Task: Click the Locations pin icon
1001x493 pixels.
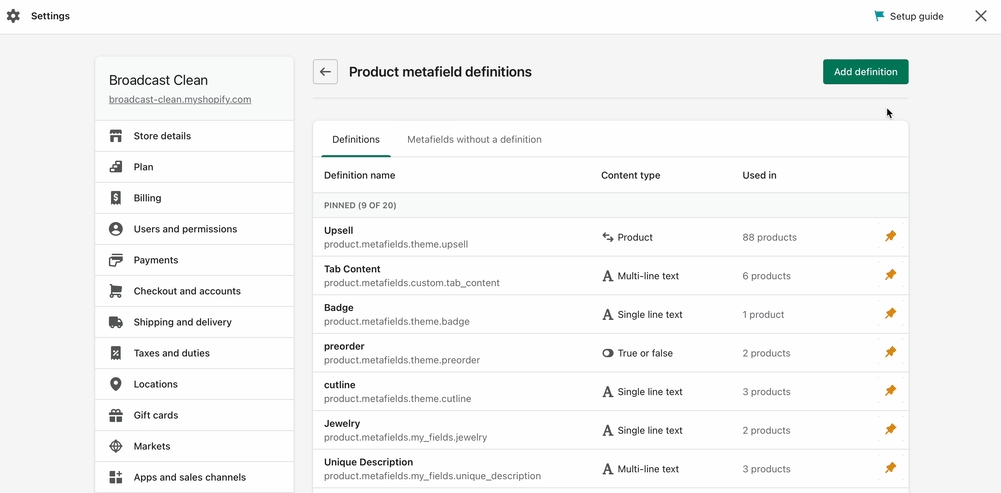Action: coord(116,384)
